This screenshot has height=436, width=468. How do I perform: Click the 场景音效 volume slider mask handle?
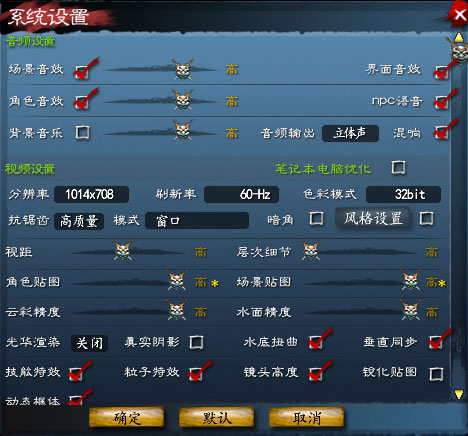tap(183, 69)
